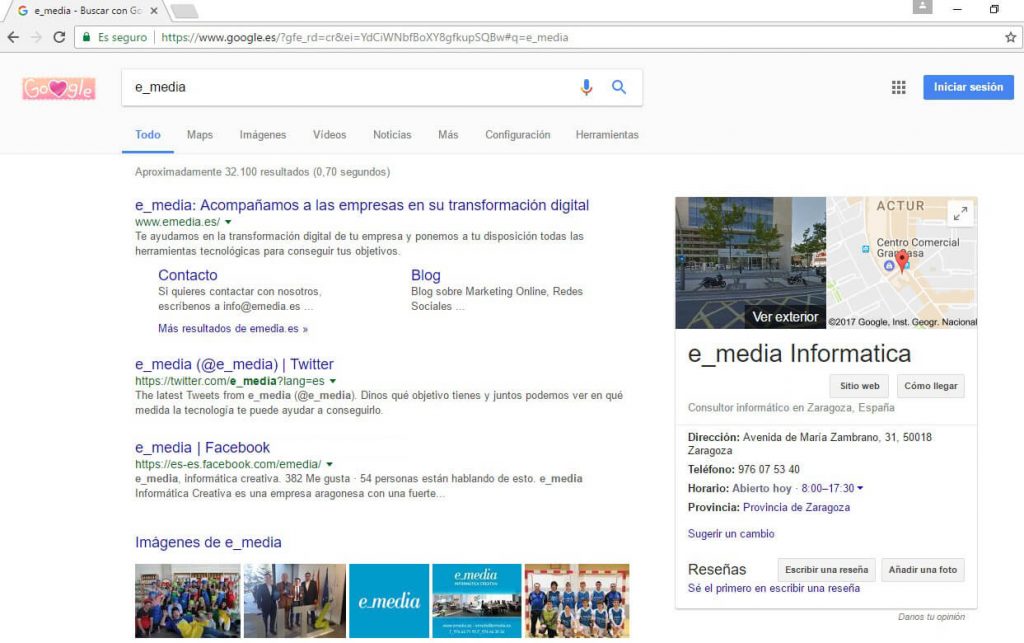Screen dimensions: 1024x643
Task: Open the e_media Twitter result
Action: click(234, 364)
